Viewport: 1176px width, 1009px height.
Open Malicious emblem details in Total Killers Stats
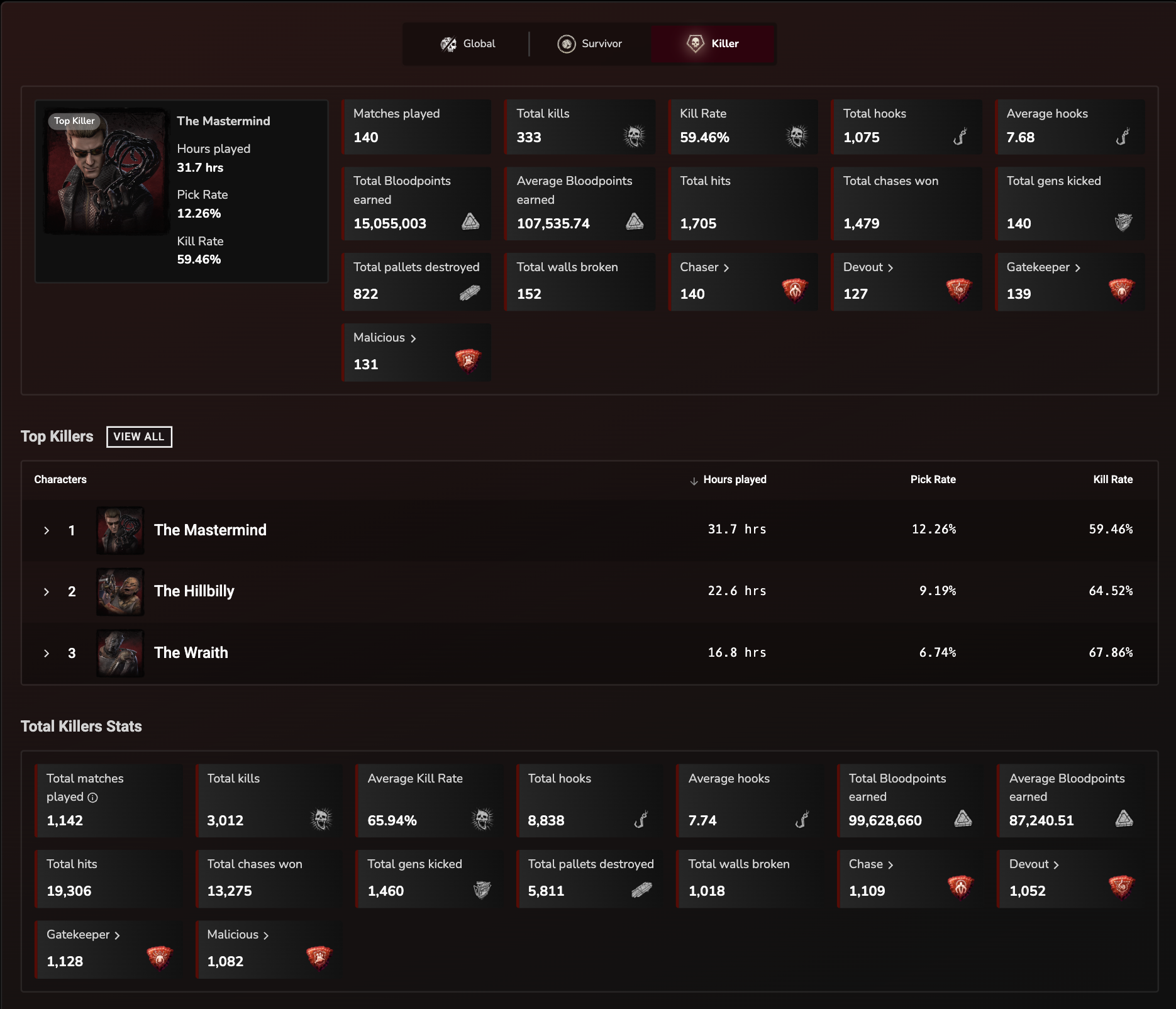(x=238, y=935)
